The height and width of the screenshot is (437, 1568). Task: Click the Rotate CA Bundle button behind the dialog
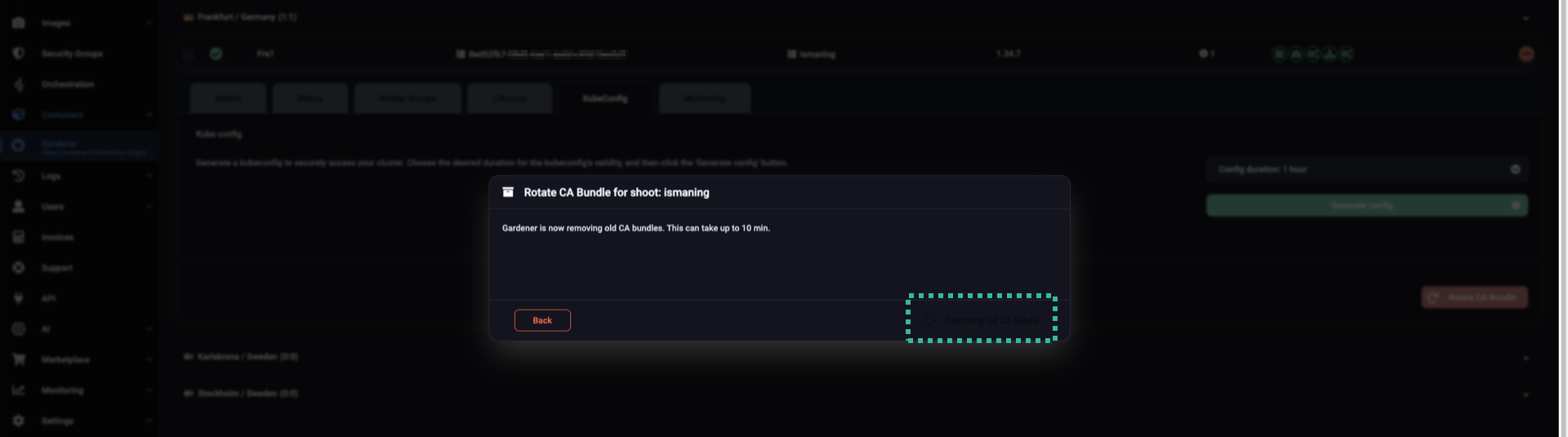point(1474,297)
